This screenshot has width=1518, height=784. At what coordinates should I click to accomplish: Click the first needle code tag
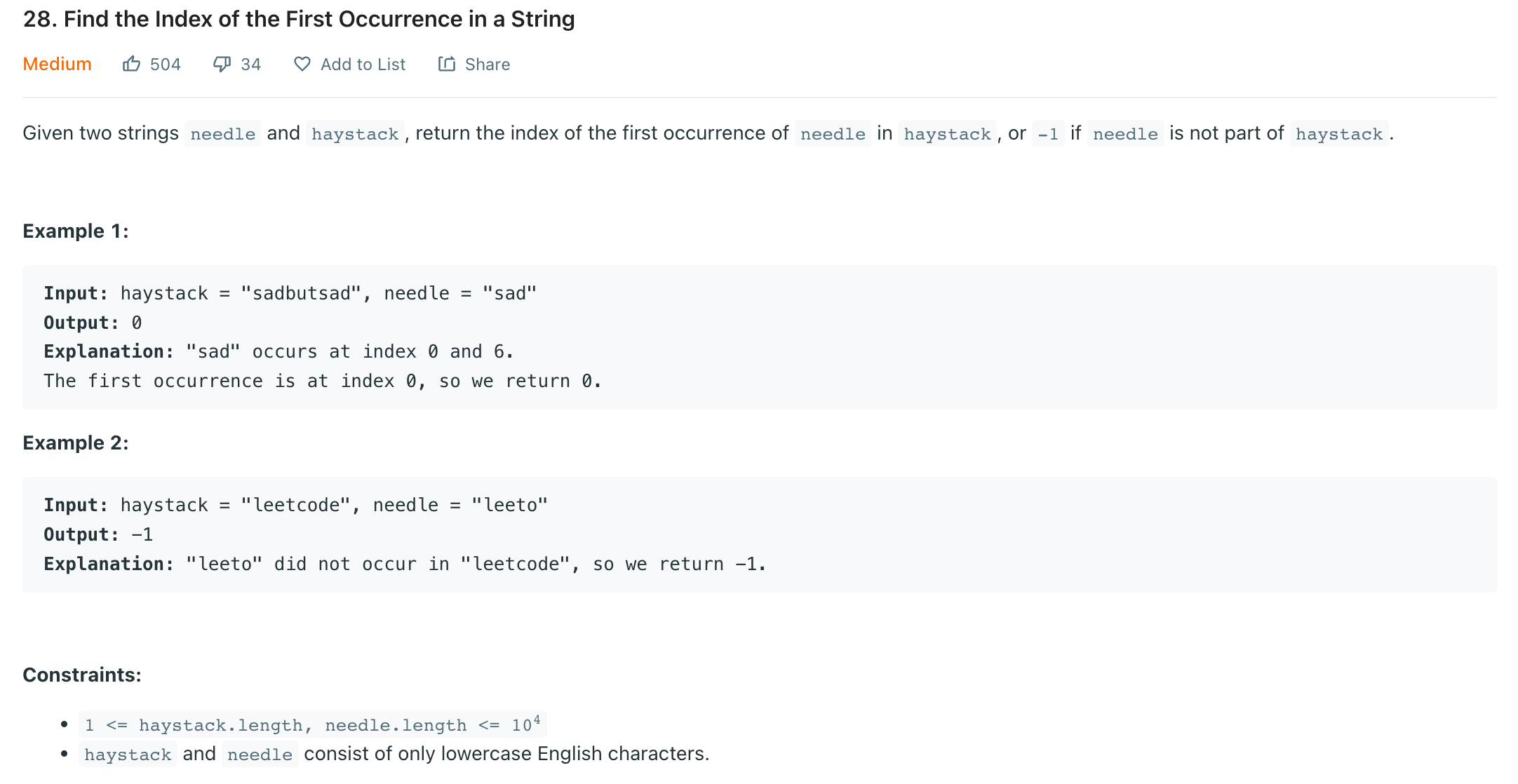pyautogui.click(x=223, y=133)
